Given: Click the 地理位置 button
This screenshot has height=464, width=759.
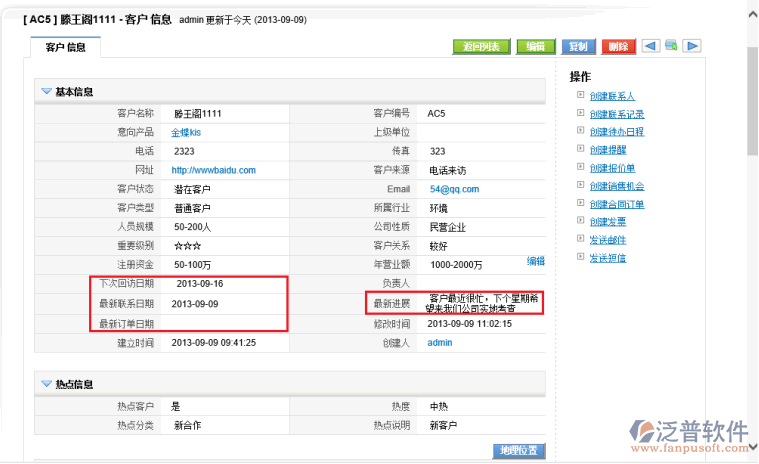Looking at the screenshot, I should (x=519, y=451).
